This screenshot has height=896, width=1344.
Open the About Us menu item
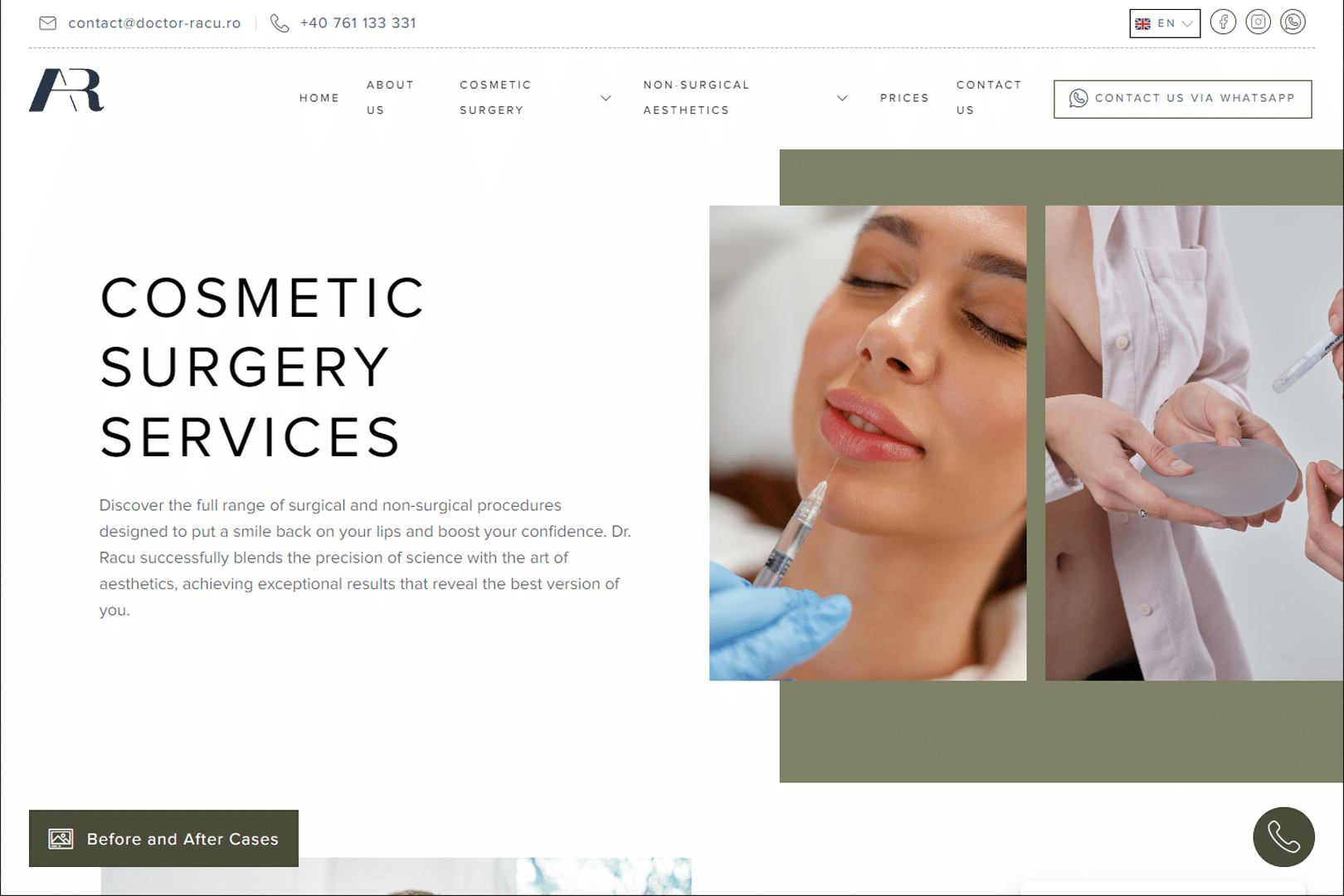390,98
